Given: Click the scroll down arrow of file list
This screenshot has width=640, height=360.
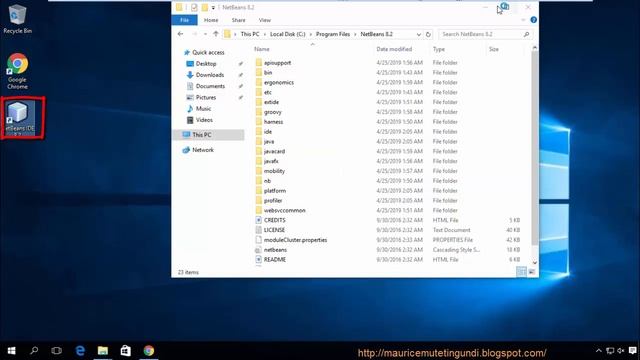Looking at the screenshot, I should (535, 263).
